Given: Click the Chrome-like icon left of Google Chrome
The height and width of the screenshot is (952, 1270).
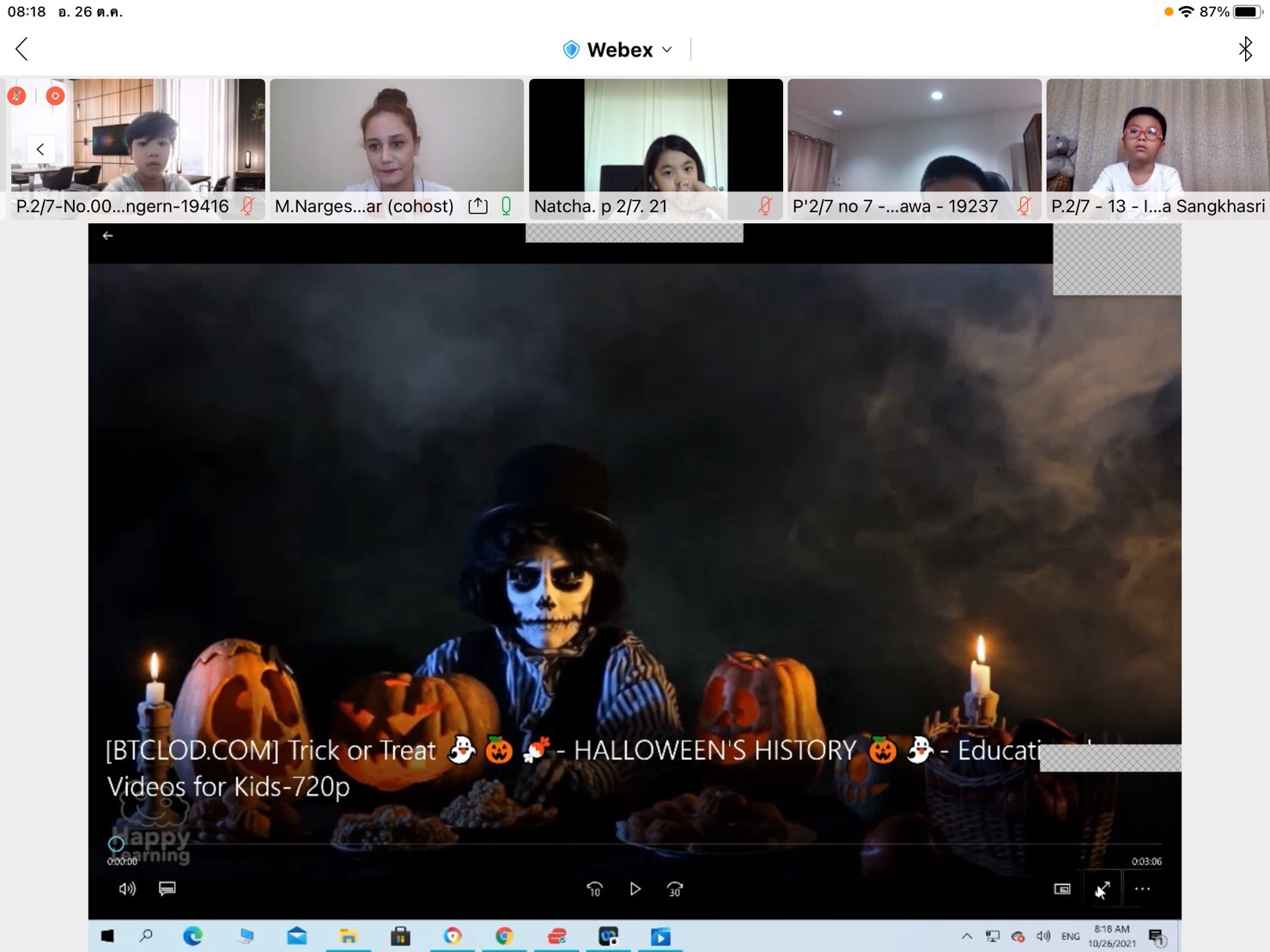Looking at the screenshot, I should 453,936.
